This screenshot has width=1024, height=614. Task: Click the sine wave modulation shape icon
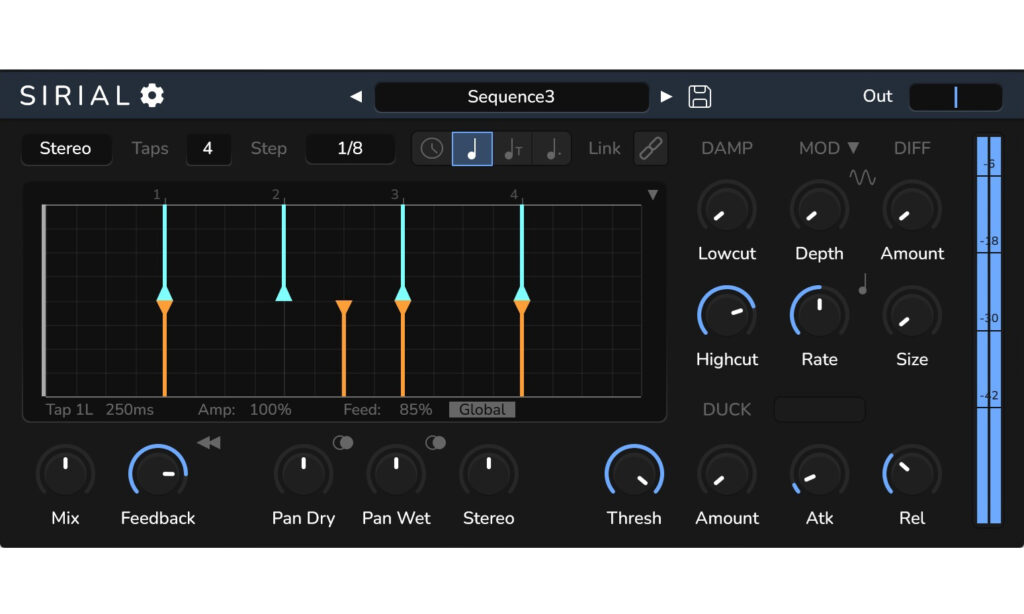pyautogui.click(x=862, y=177)
